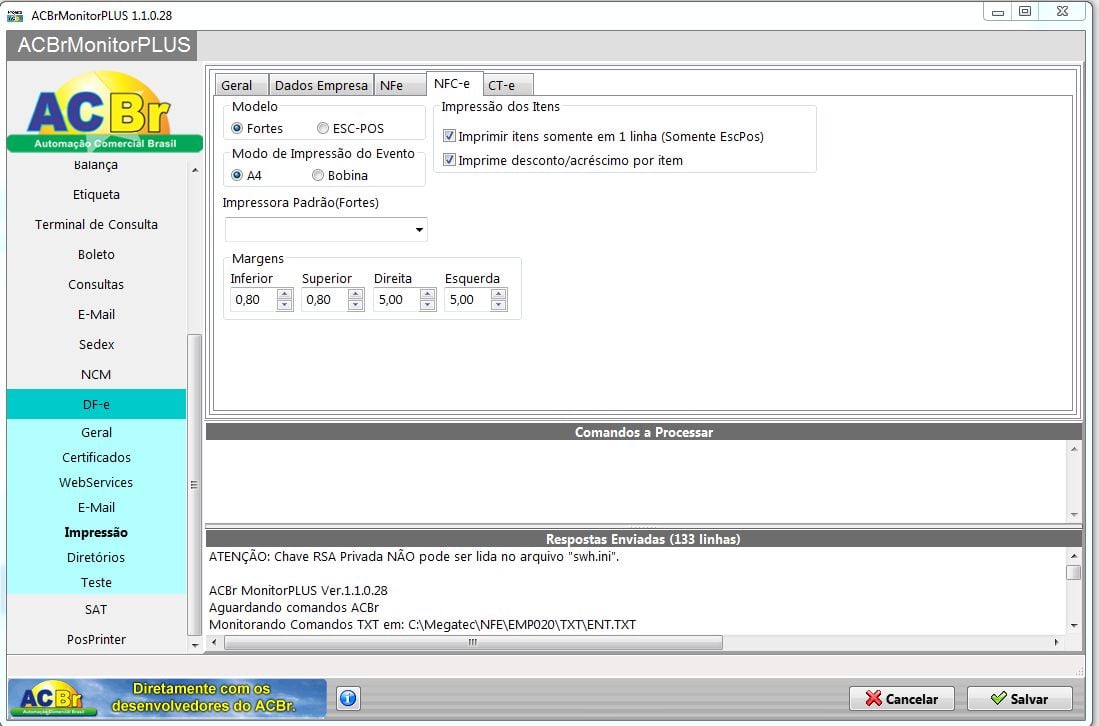
Task: Decrease the Superior margin value
Action: point(356,305)
